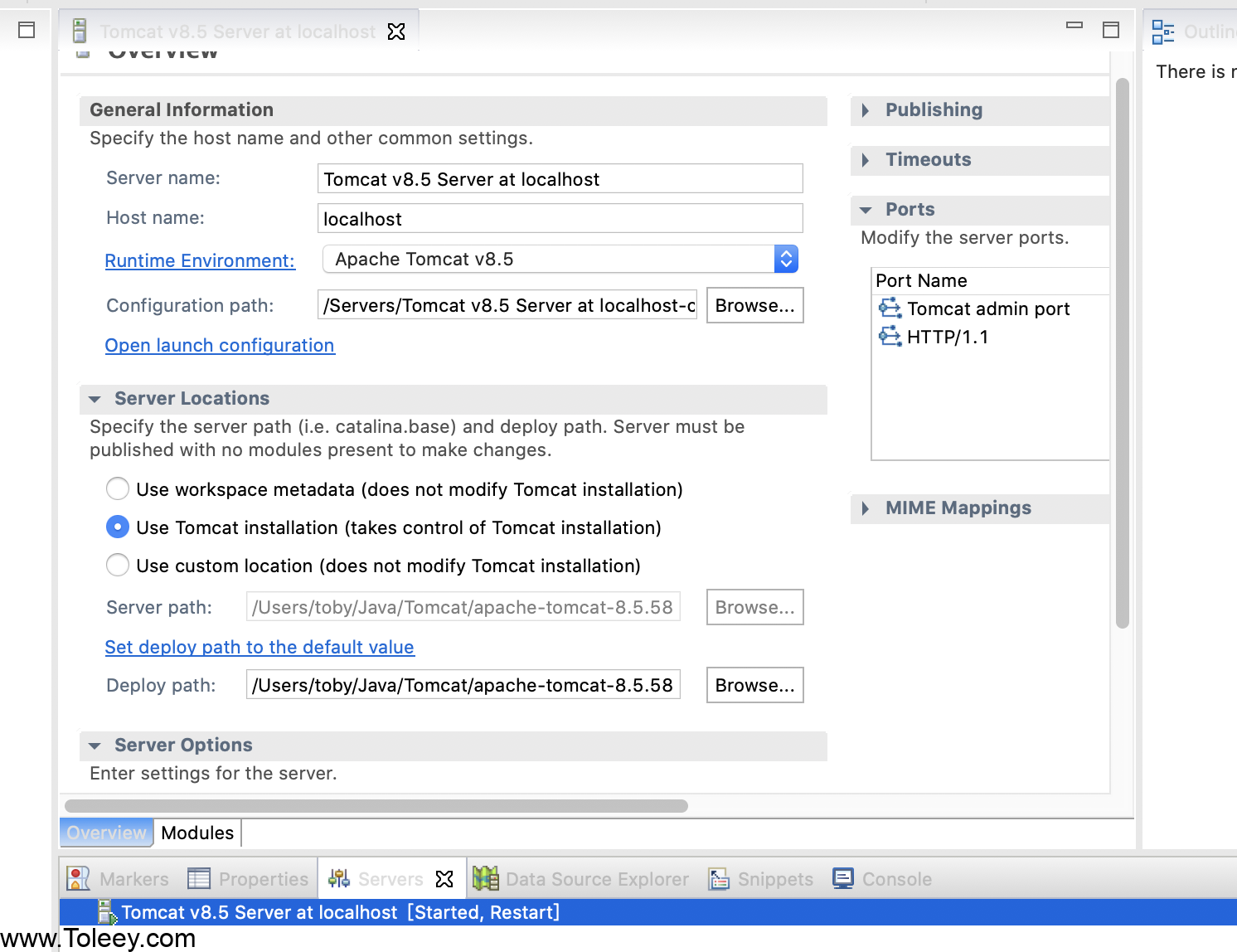
Task: Expand the MIME Mappings section
Action: [866, 508]
